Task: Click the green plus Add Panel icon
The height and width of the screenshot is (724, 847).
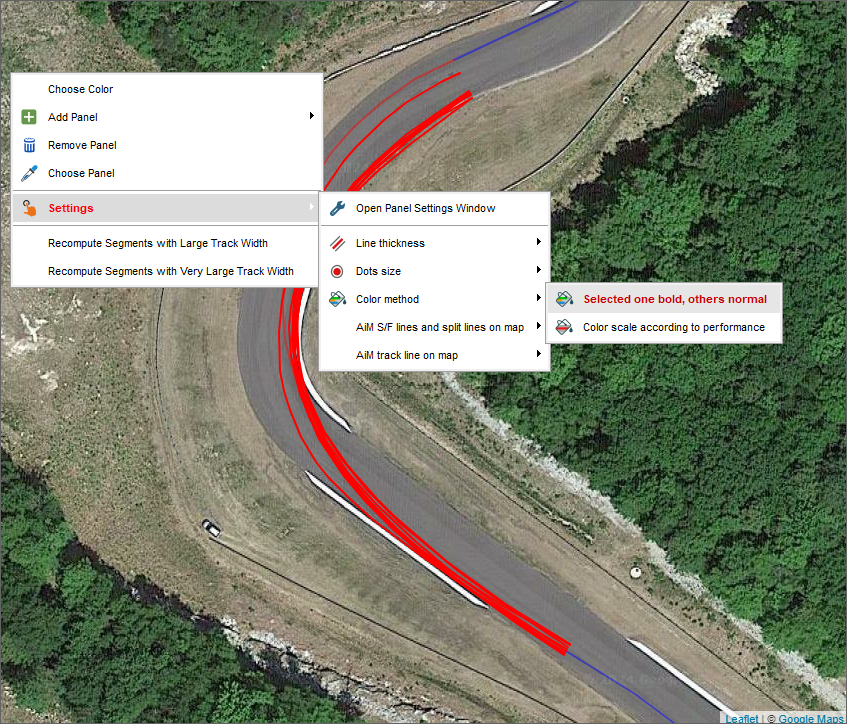Action: click(29, 117)
